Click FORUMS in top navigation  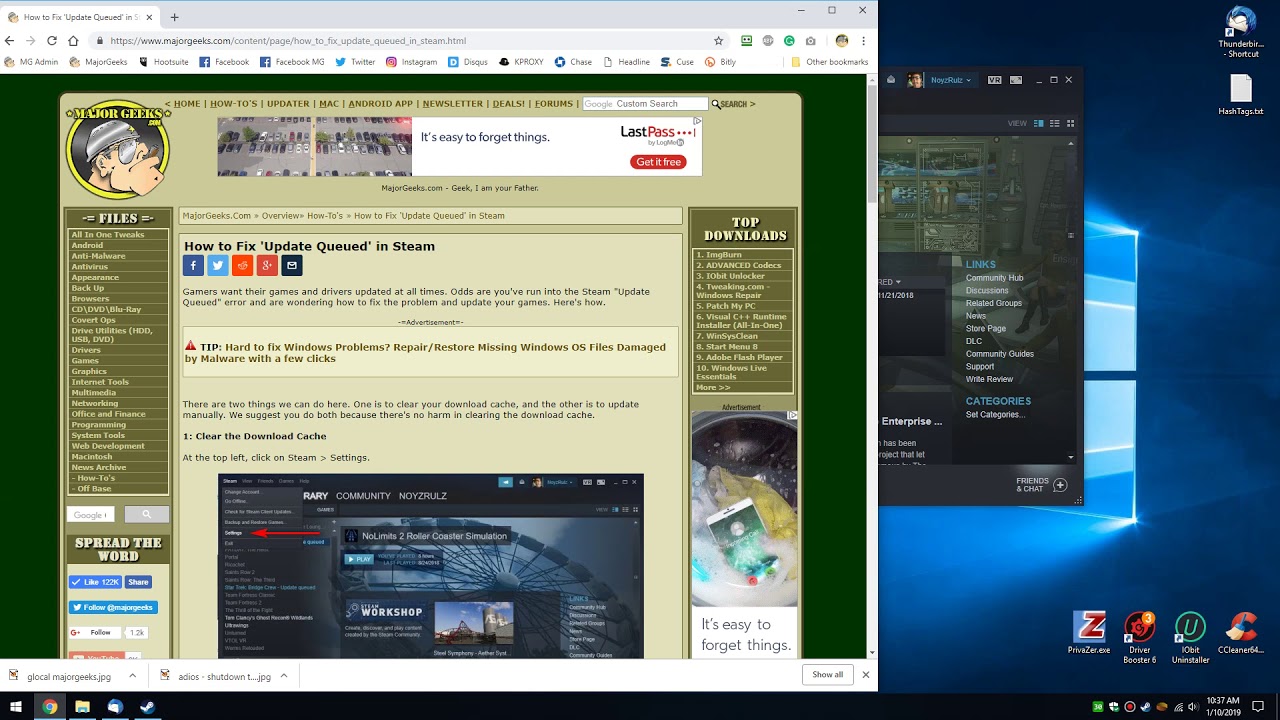pyautogui.click(x=553, y=104)
